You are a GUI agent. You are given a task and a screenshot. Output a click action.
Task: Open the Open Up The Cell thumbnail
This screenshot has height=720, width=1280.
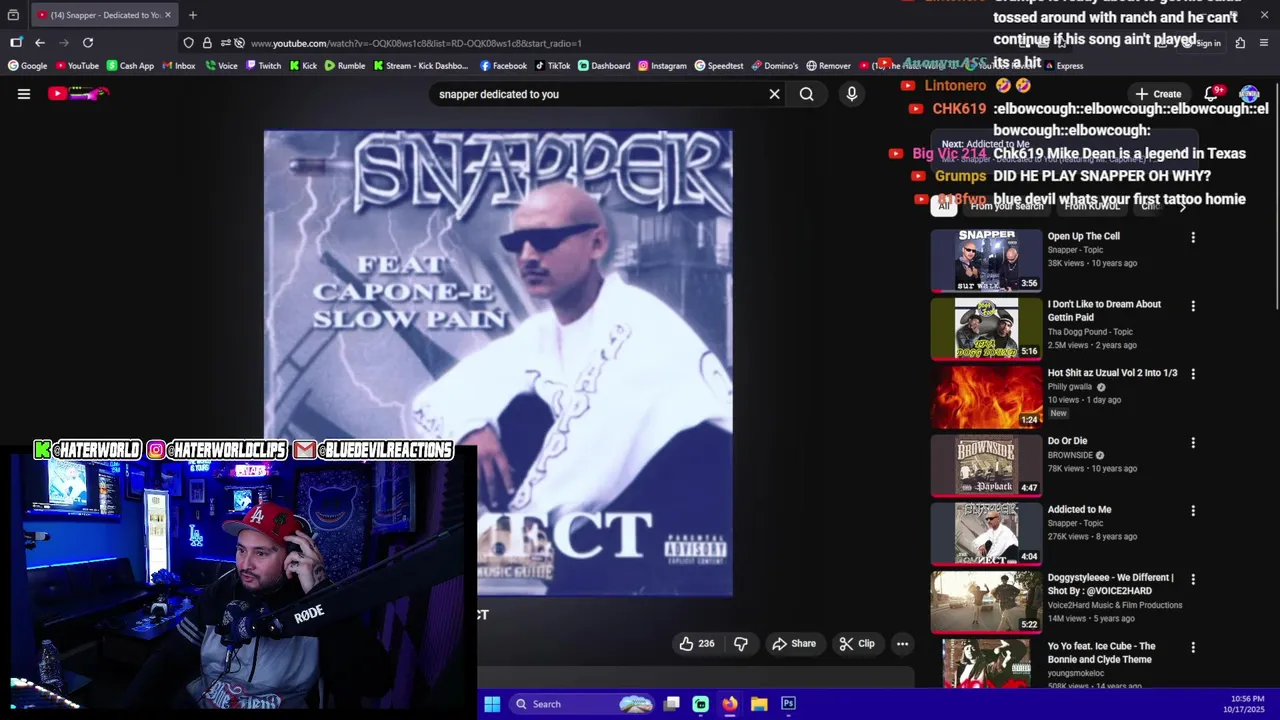tap(986, 260)
